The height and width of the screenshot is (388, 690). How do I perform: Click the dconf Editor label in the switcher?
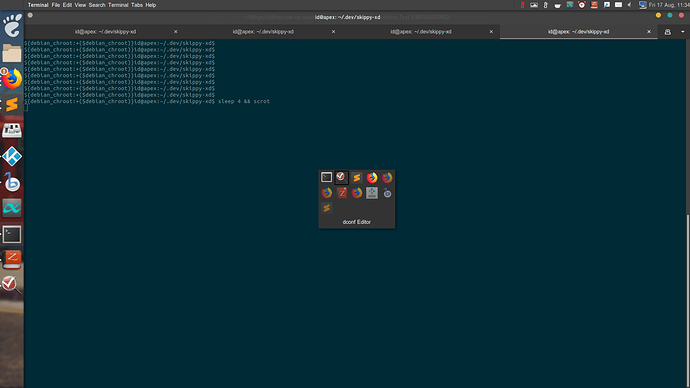(356, 222)
